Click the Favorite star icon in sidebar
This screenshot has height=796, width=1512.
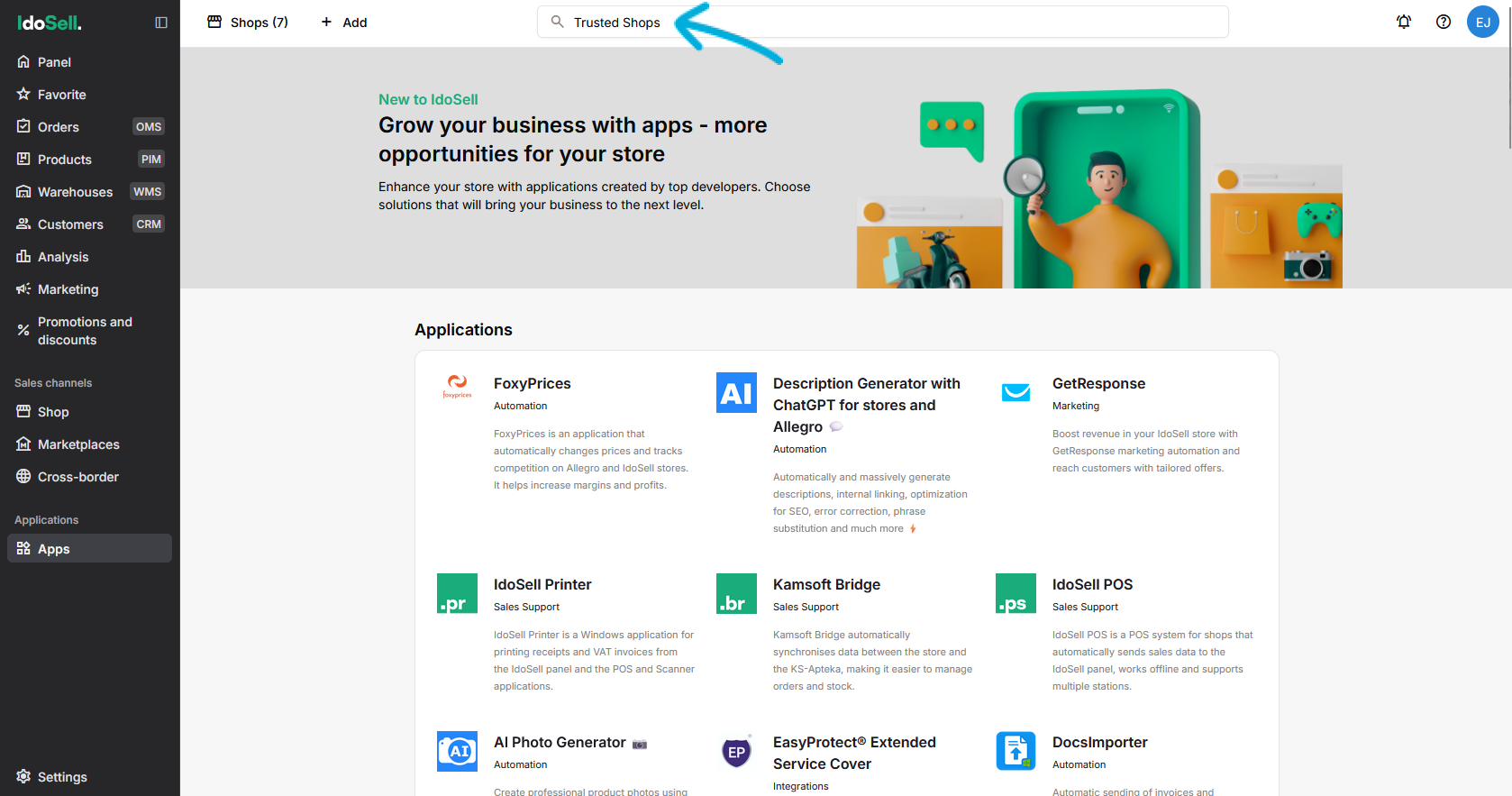click(x=23, y=94)
